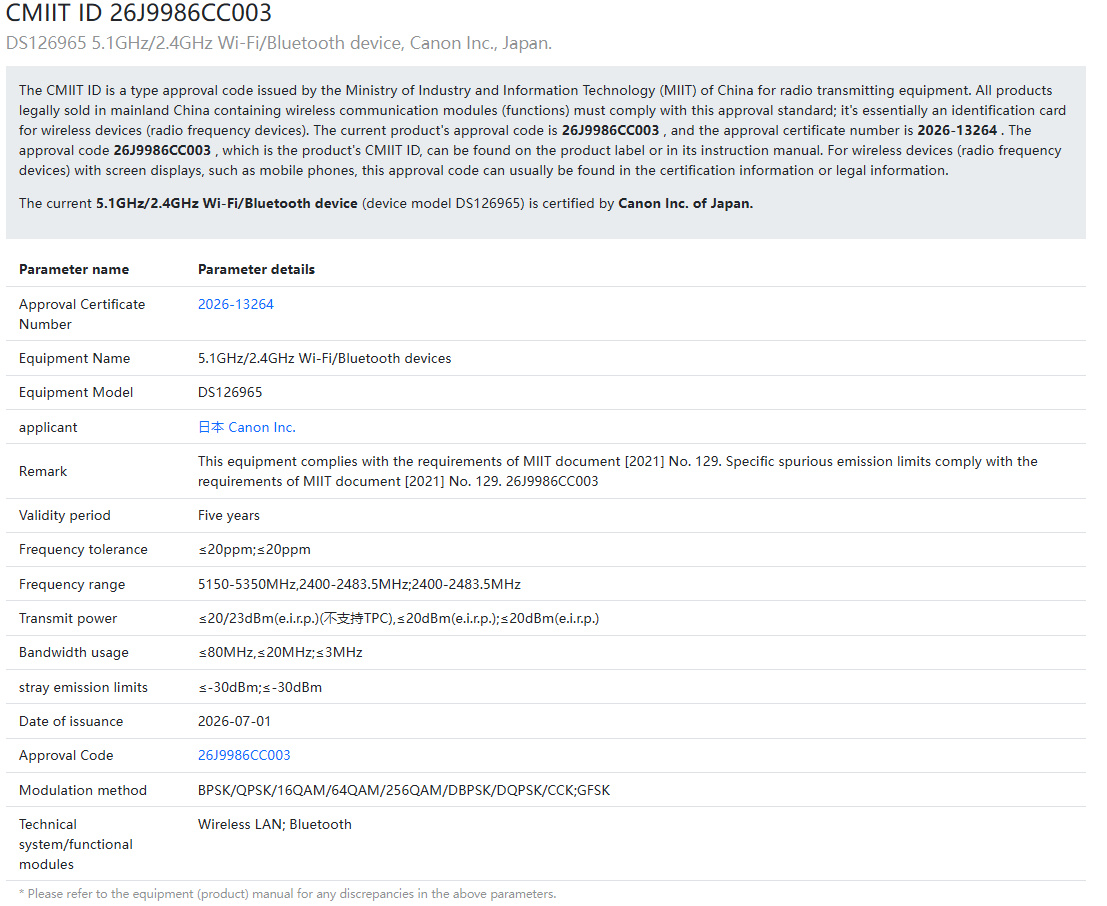Viewport: 1107px width, 906px height.
Task: Click the Transmit power value text
Action: pyautogui.click(x=398, y=619)
